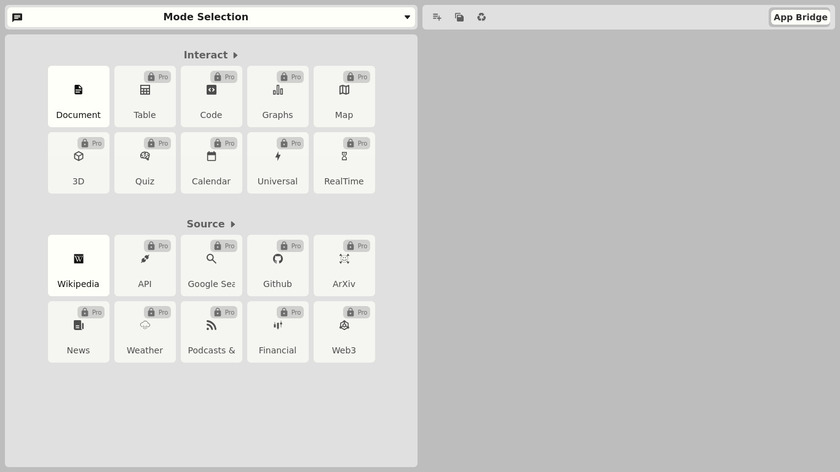Click the copy icon in toolbar
840x472 pixels.
(x=459, y=17)
